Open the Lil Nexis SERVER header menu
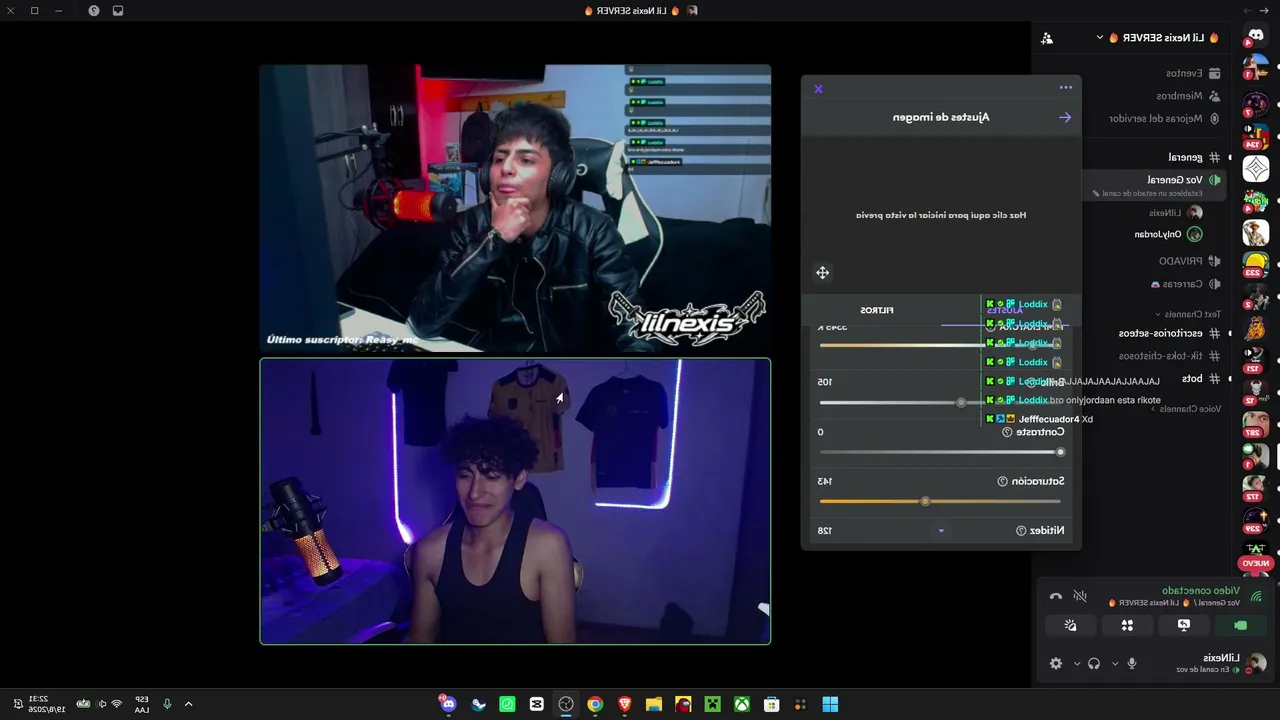Image resolution: width=1280 pixels, height=720 pixels. pos(1159,38)
